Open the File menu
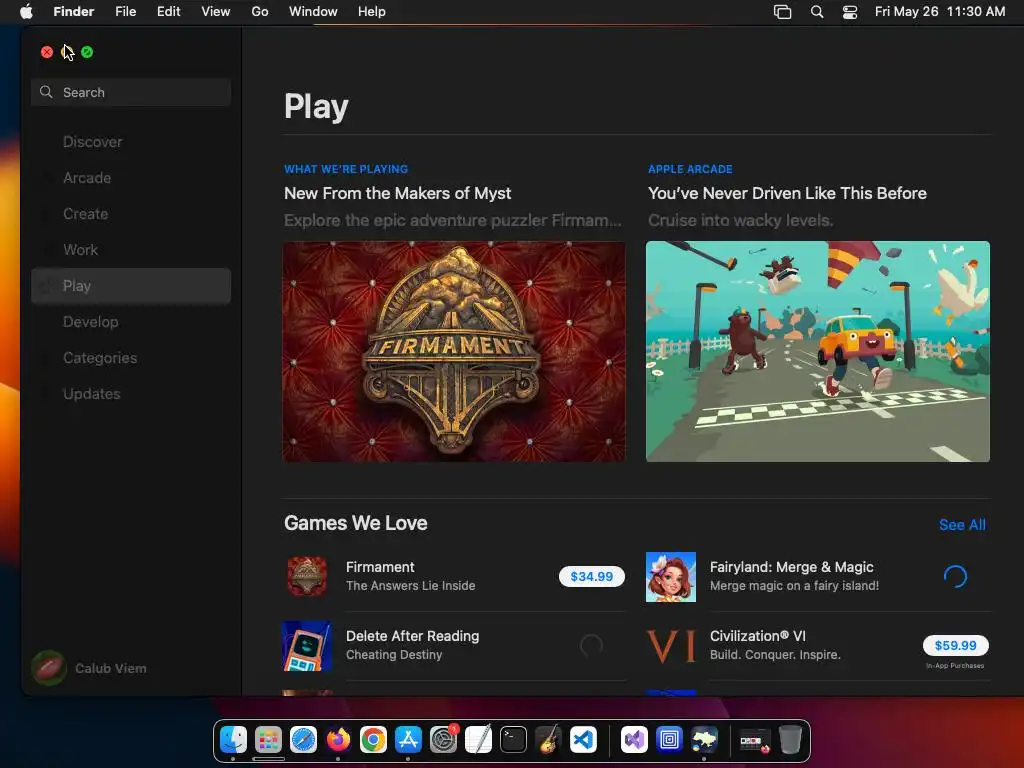1024x768 pixels. (125, 12)
